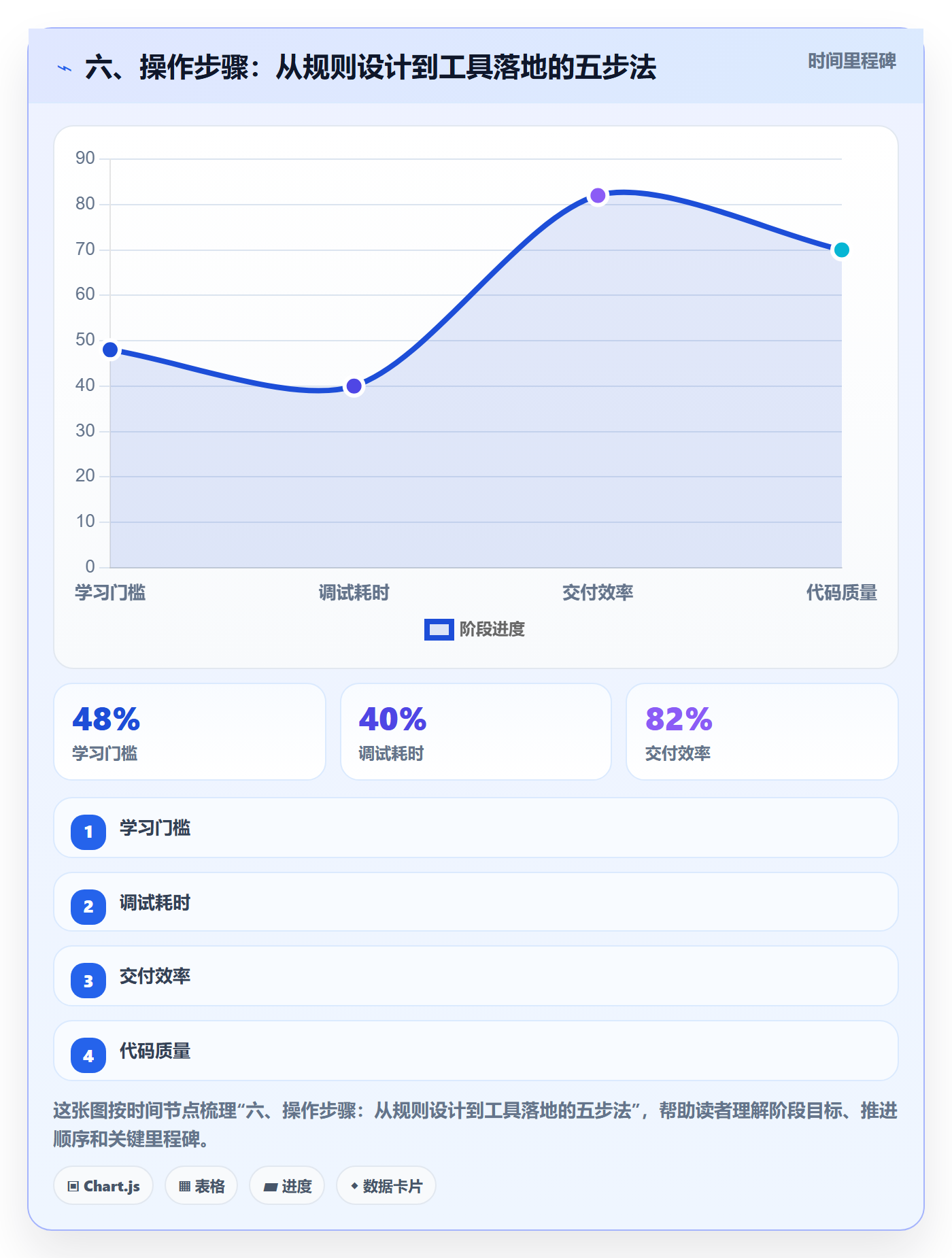
Task: Toggle the 阶段进度 legend dataset visibility
Action: (x=475, y=630)
